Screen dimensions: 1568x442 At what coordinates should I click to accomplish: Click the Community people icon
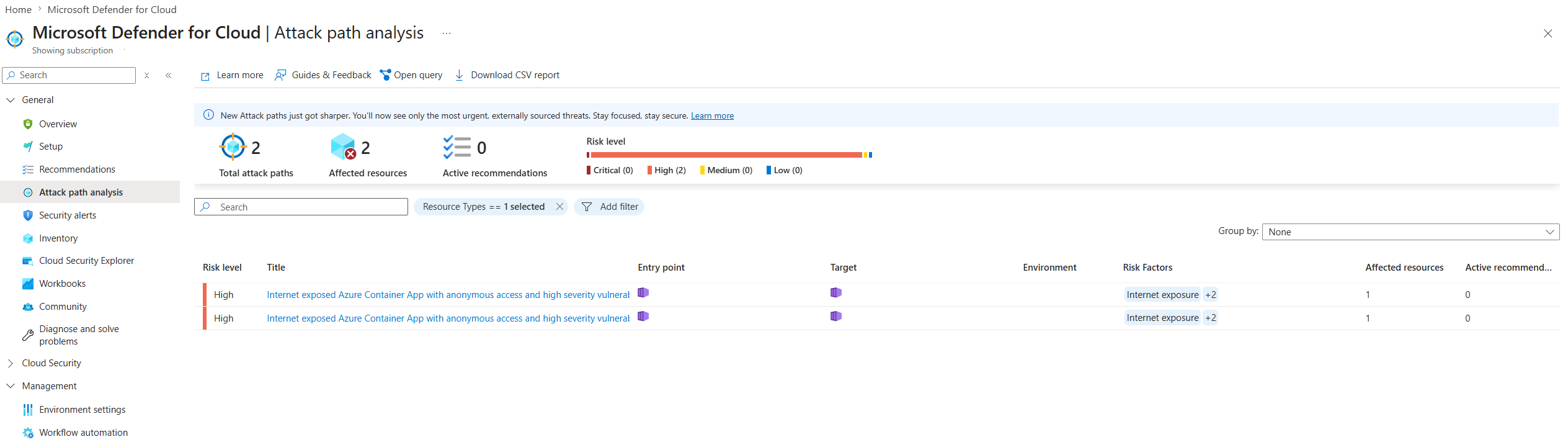(28, 307)
